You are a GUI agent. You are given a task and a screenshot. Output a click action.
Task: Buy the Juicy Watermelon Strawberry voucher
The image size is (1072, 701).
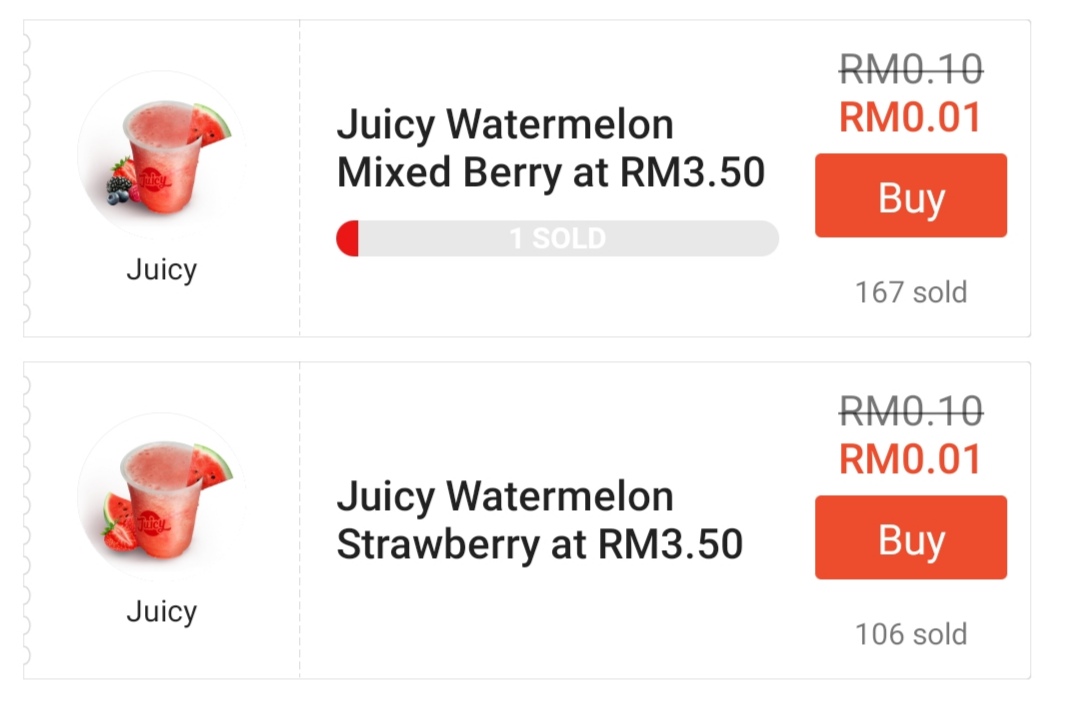910,538
